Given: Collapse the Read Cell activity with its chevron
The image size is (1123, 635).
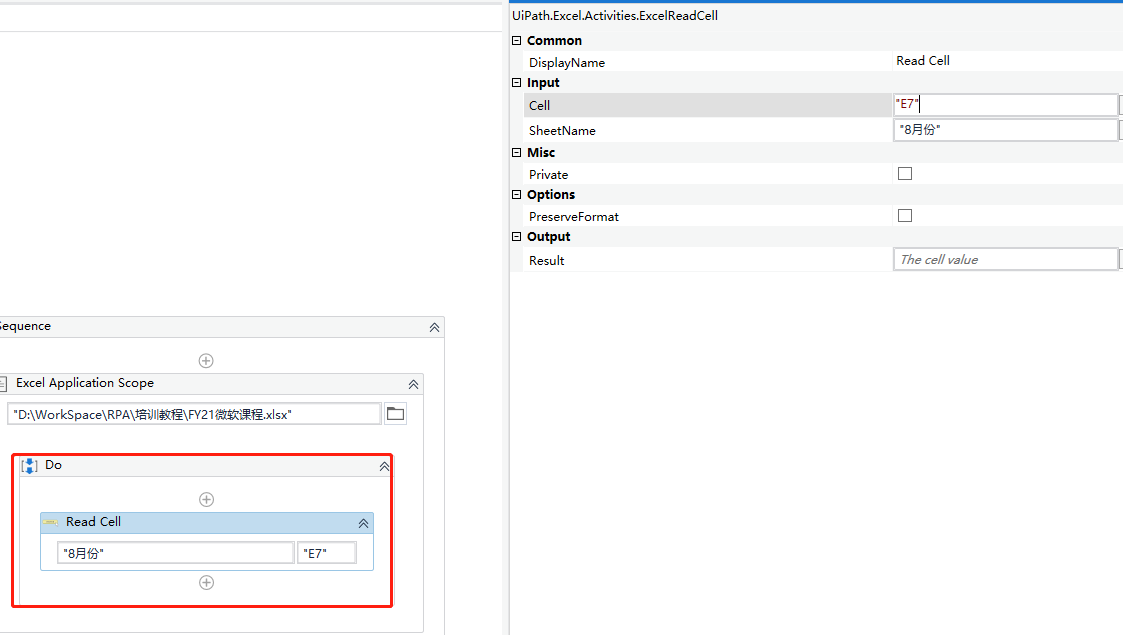Looking at the screenshot, I should [363, 522].
